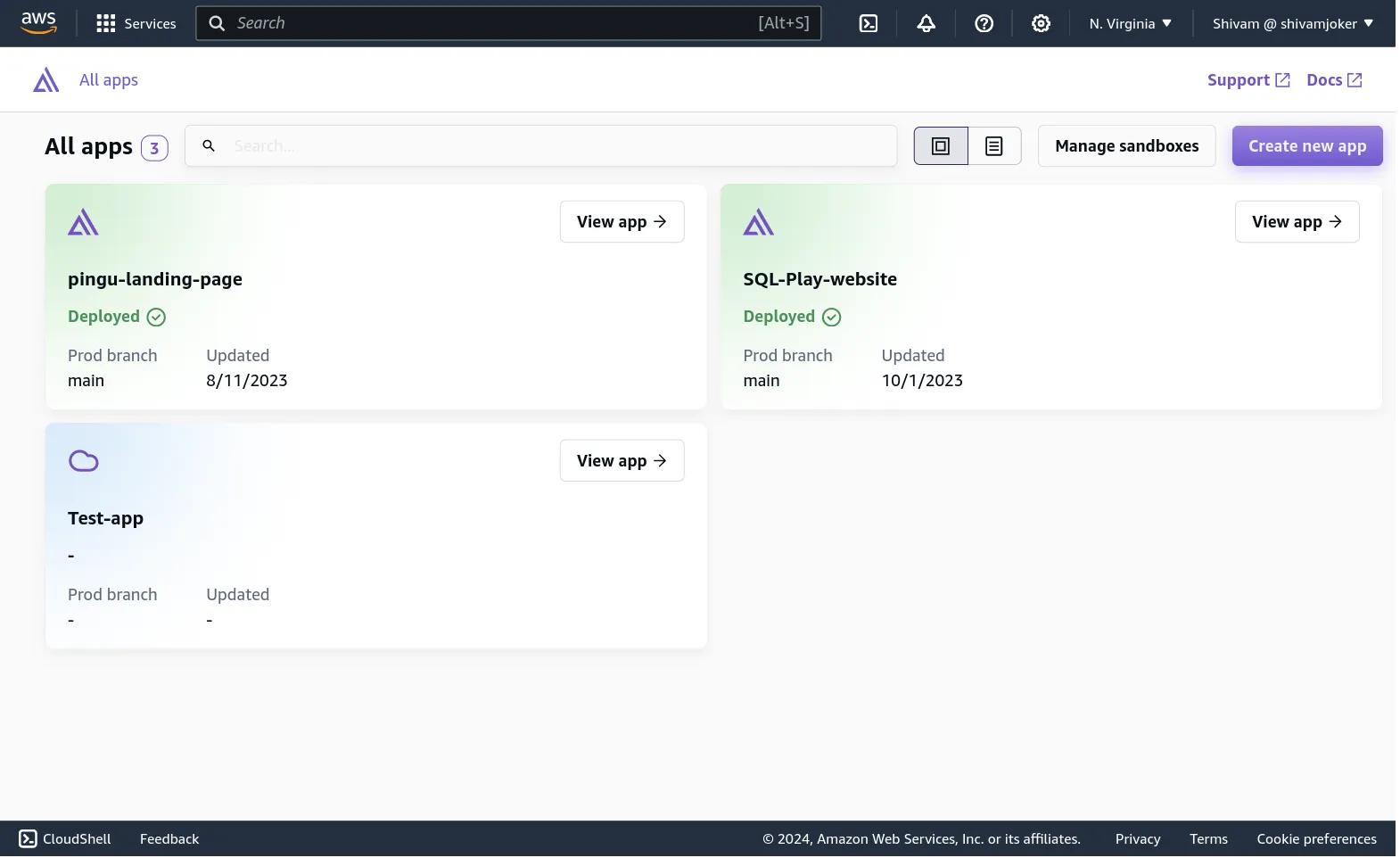Open the settings gear in top bar
The image size is (1400, 858).
[1041, 24]
